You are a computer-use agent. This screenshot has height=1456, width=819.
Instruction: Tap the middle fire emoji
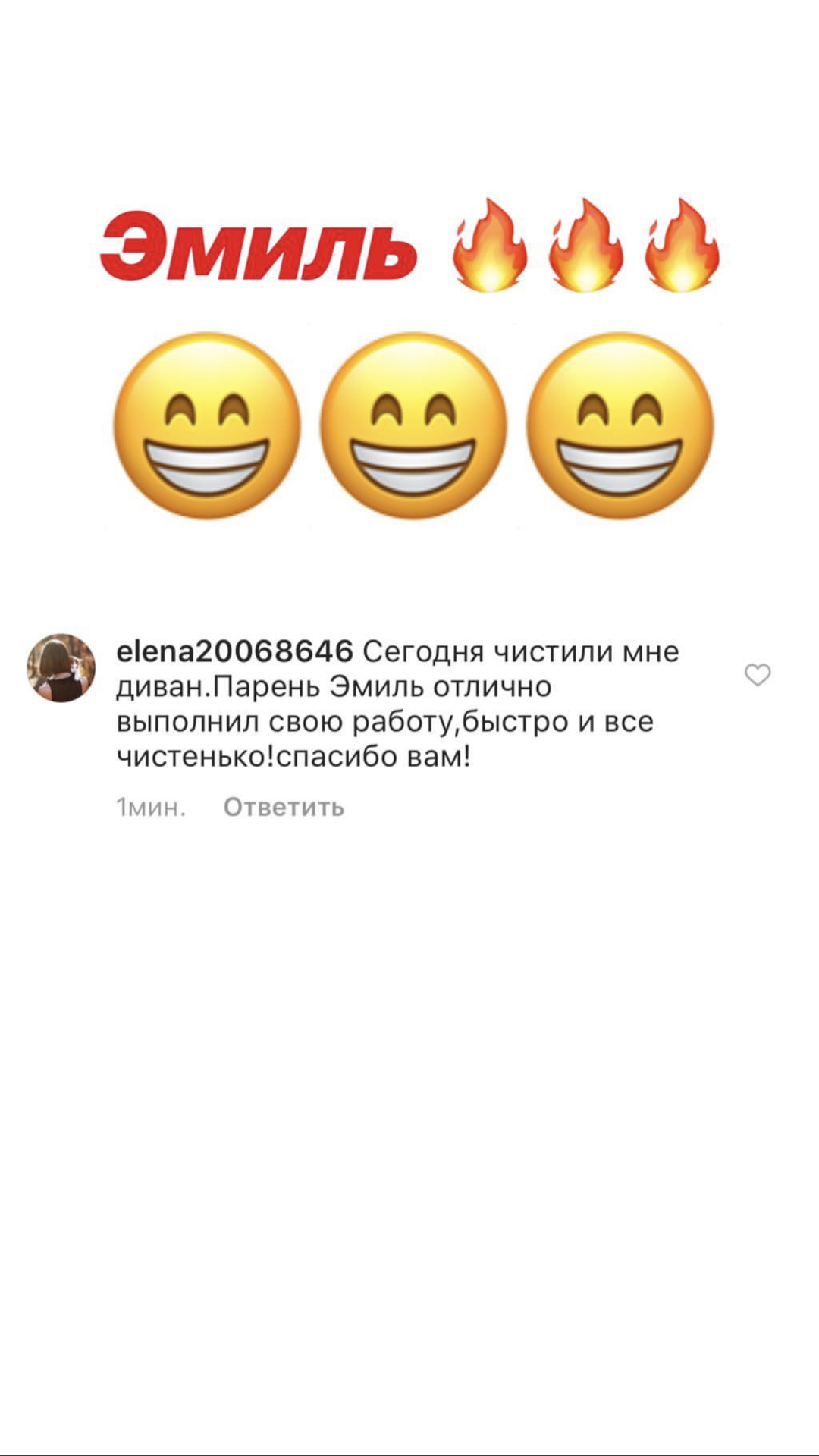tap(585, 245)
